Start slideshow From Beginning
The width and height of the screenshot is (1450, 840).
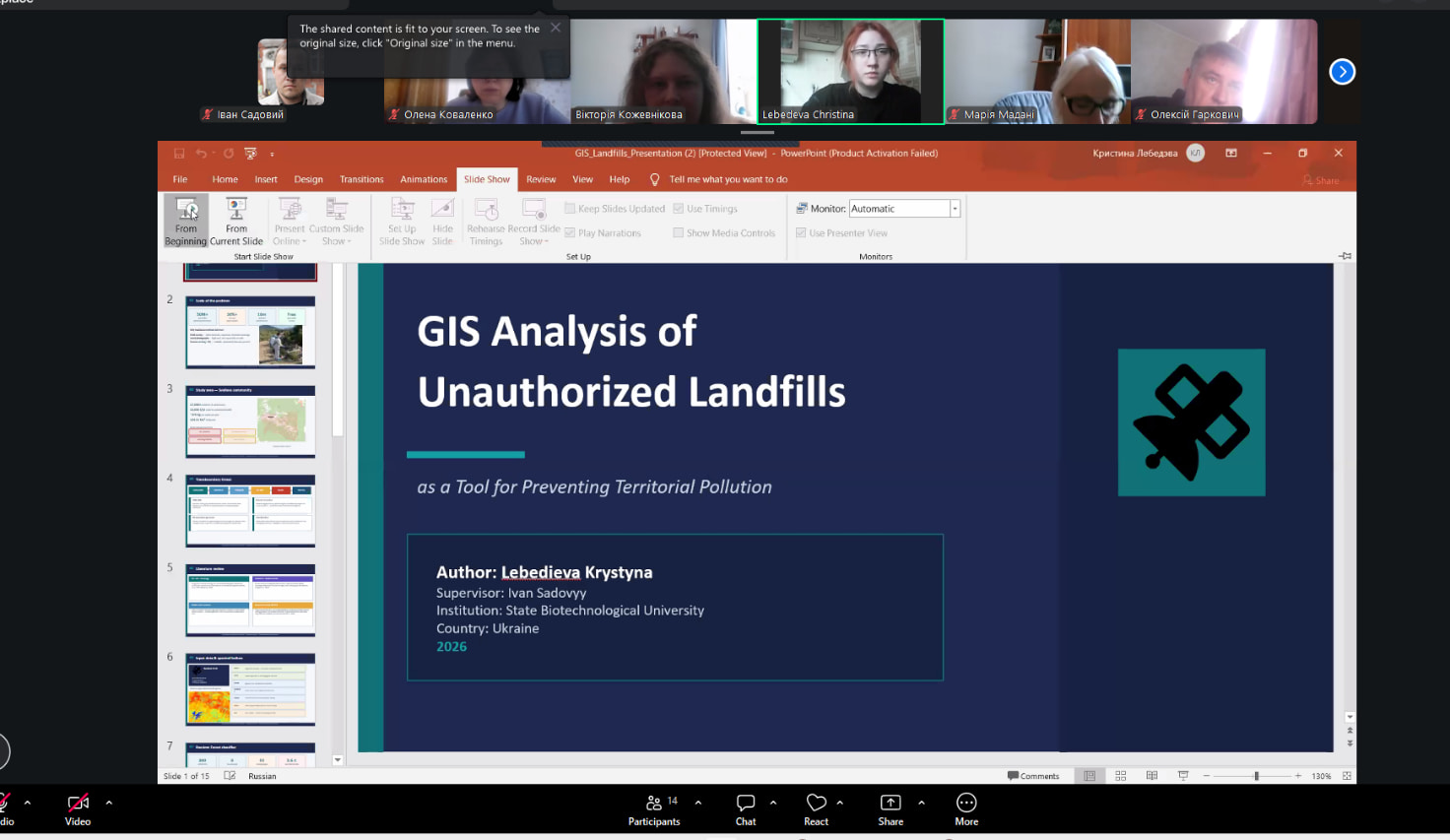185,221
